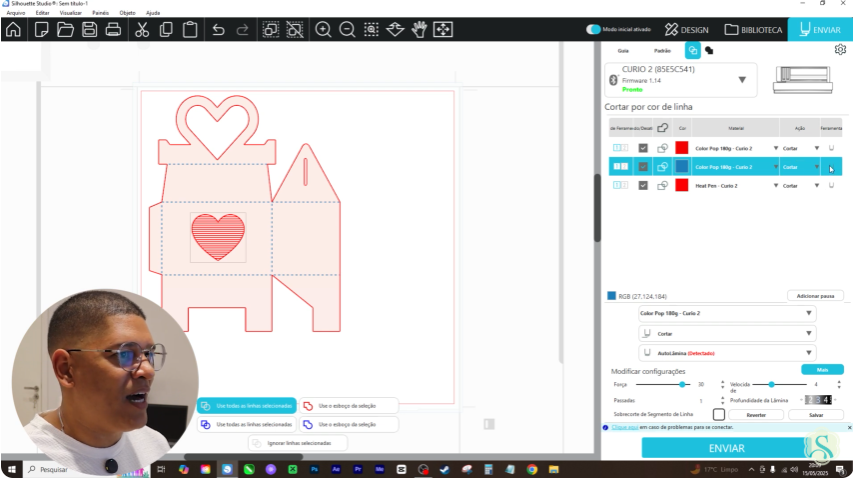
Task: Open the Visualizar menu
Action: coord(71,13)
